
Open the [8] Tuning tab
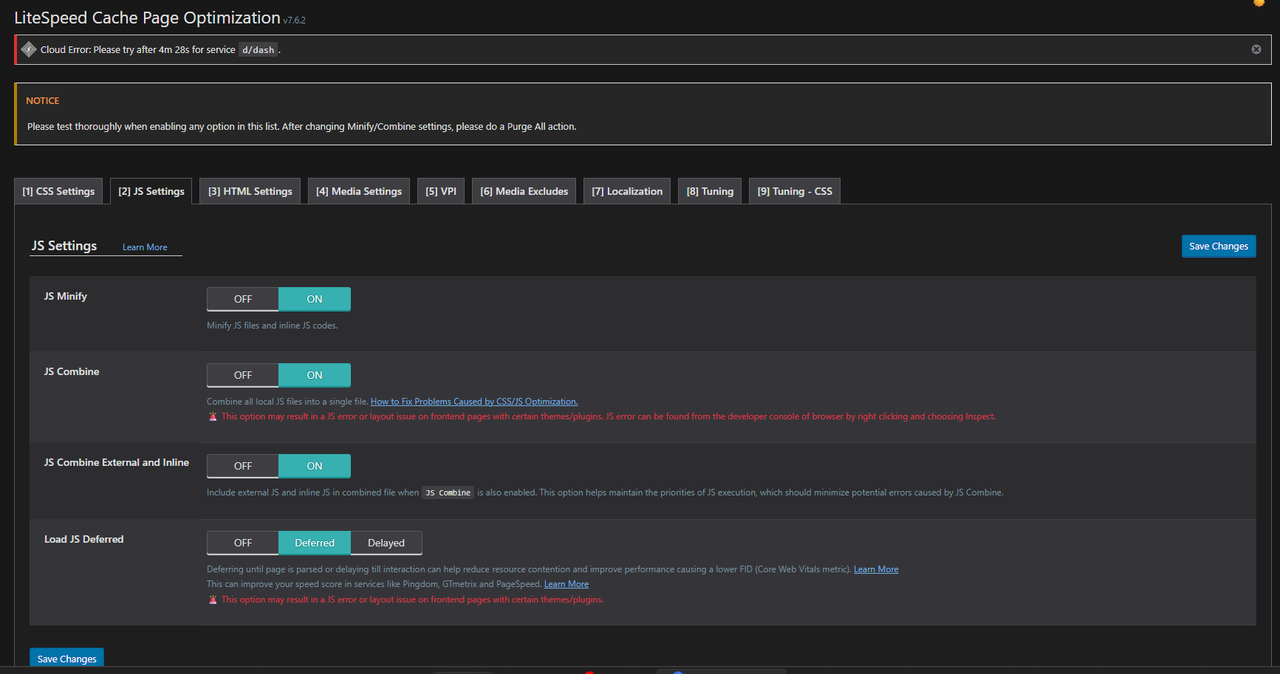710,191
